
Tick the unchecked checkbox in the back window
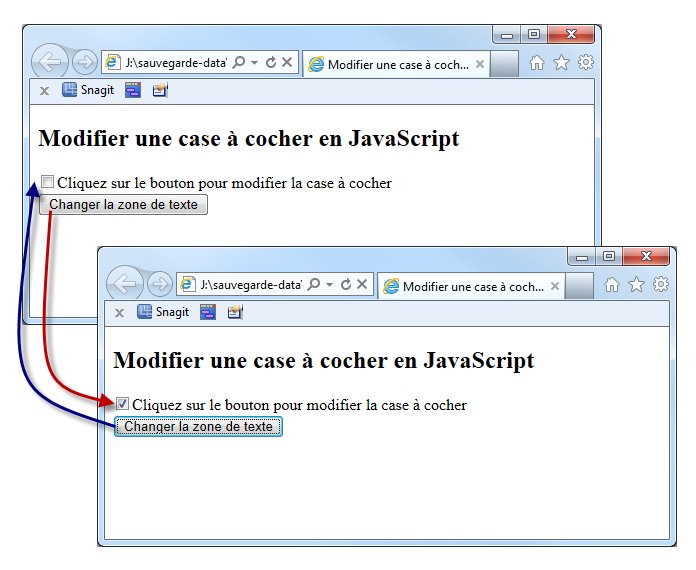point(47,182)
